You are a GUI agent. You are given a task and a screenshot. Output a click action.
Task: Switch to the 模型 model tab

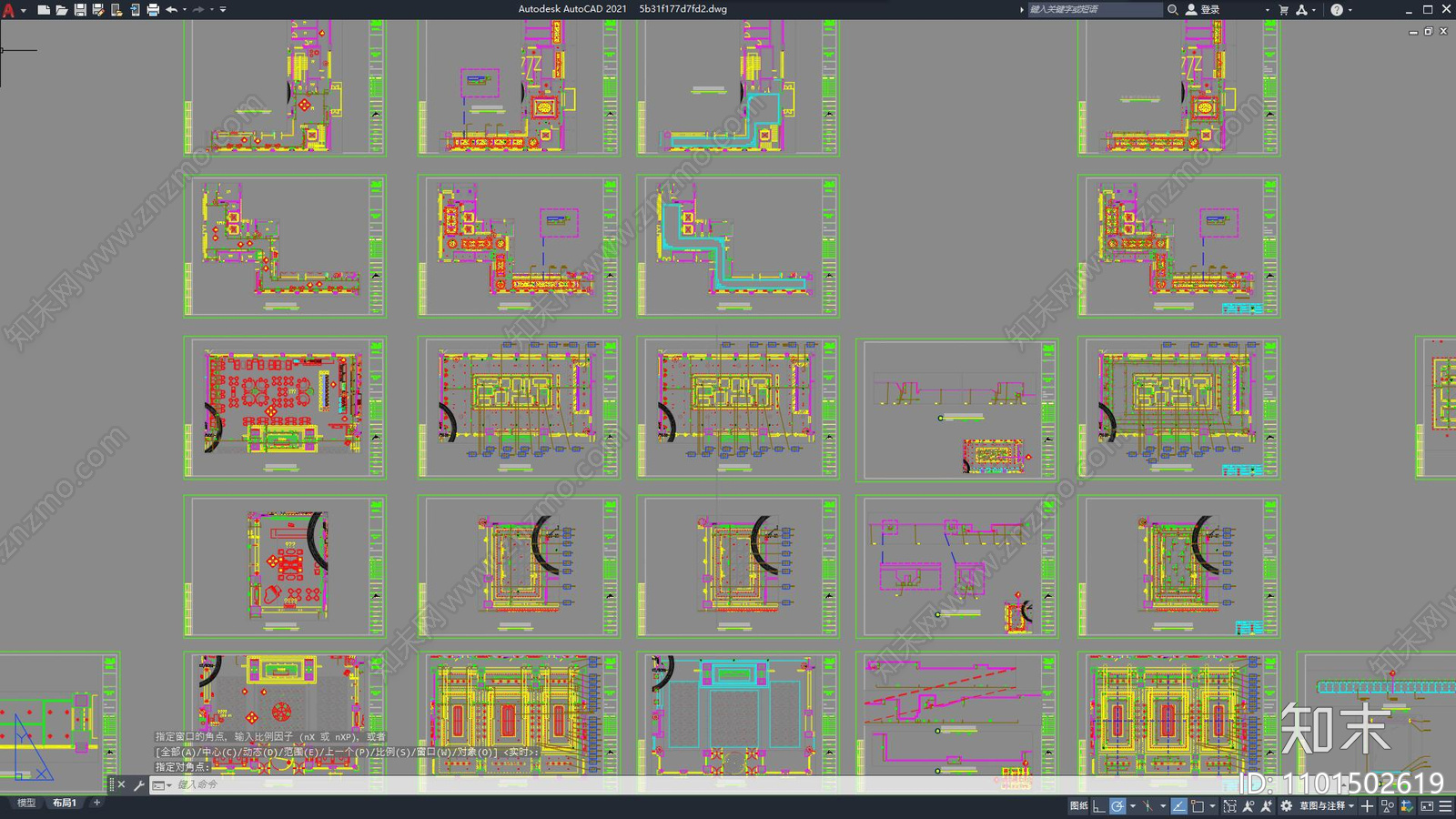coord(26,803)
